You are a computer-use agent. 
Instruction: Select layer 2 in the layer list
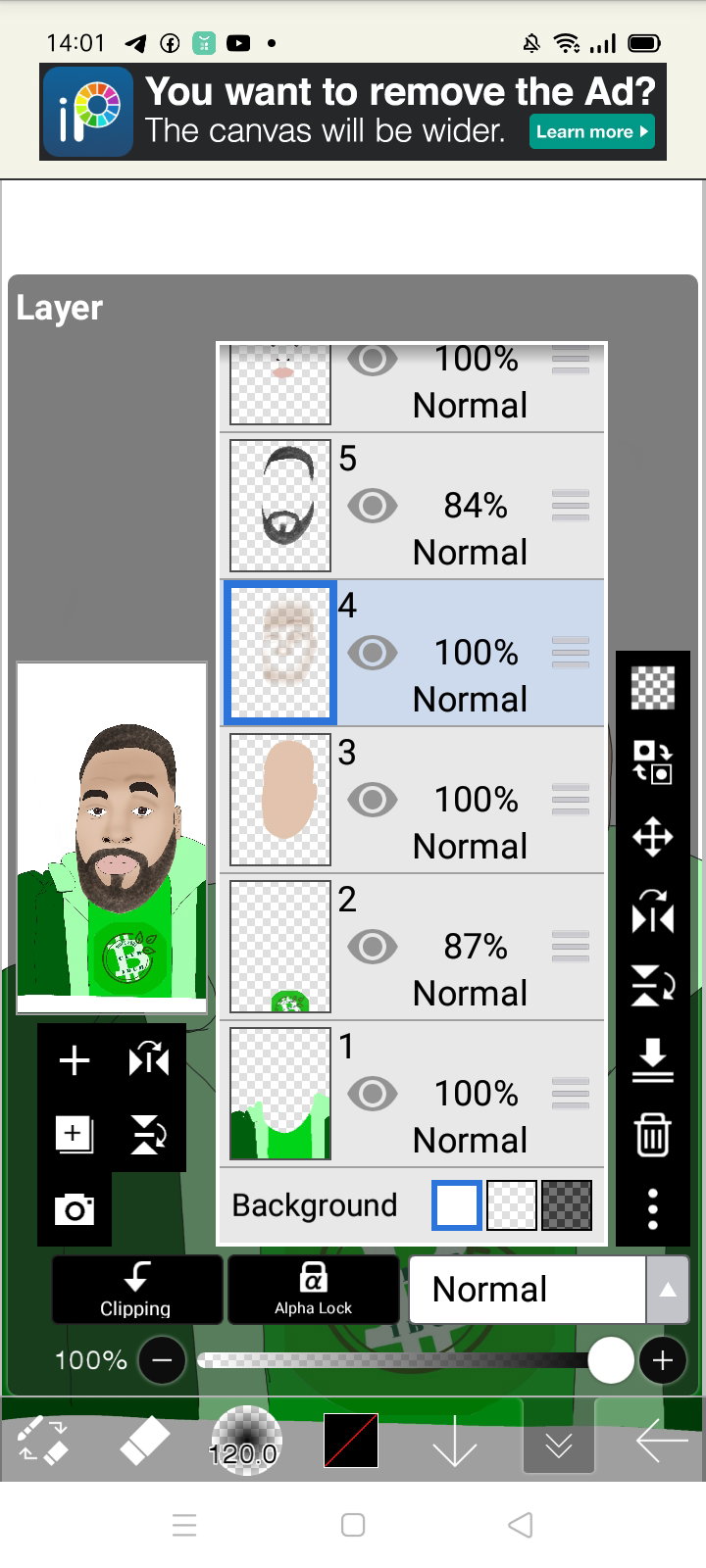click(412, 947)
